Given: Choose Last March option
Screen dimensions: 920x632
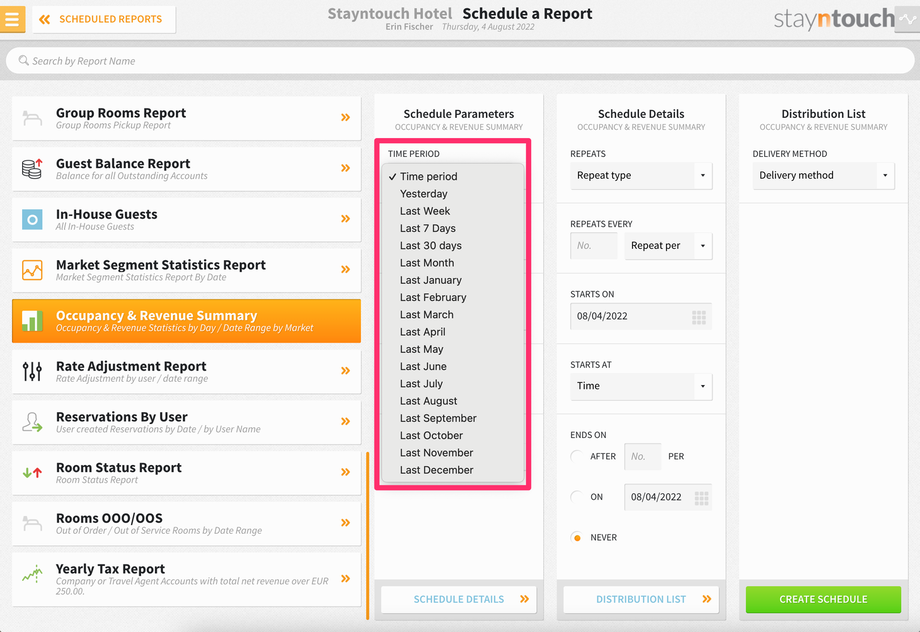Looking at the screenshot, I should 452,315.
